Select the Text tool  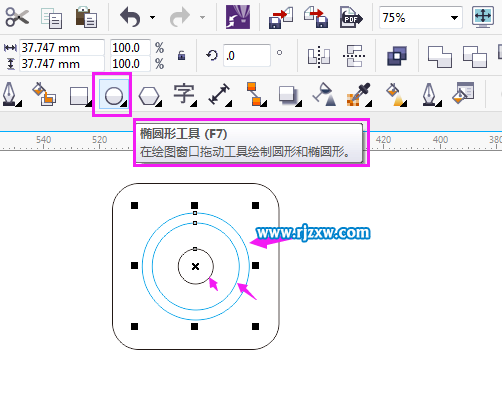click(184, 95)
